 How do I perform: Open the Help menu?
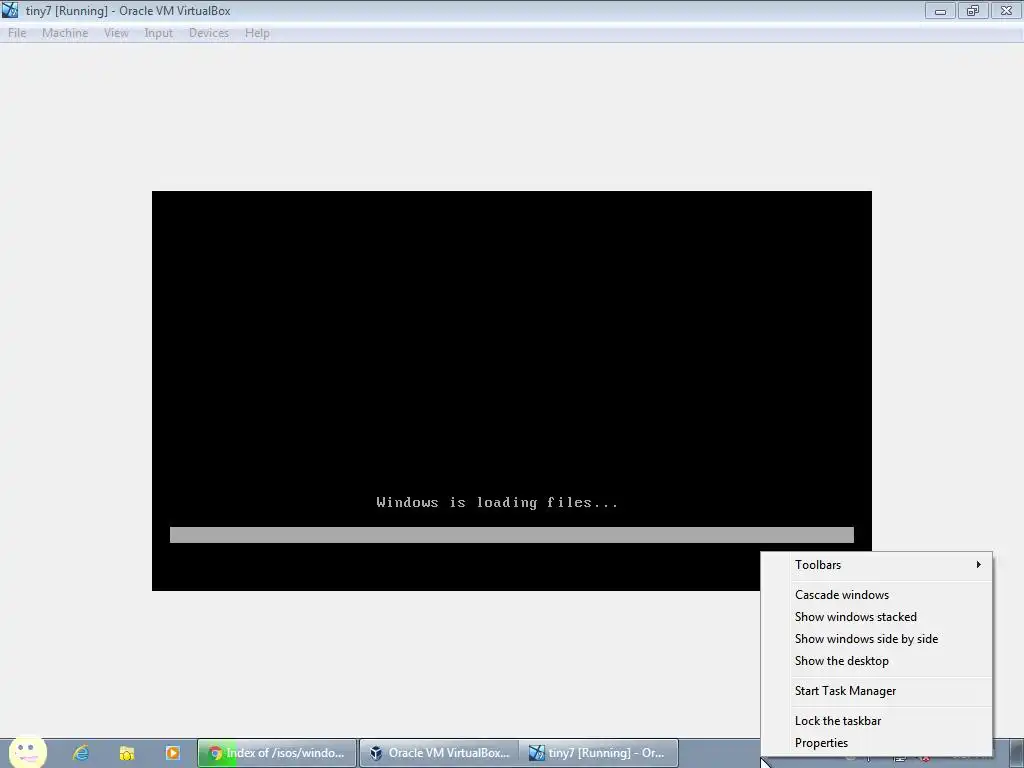tap(257, 33)
